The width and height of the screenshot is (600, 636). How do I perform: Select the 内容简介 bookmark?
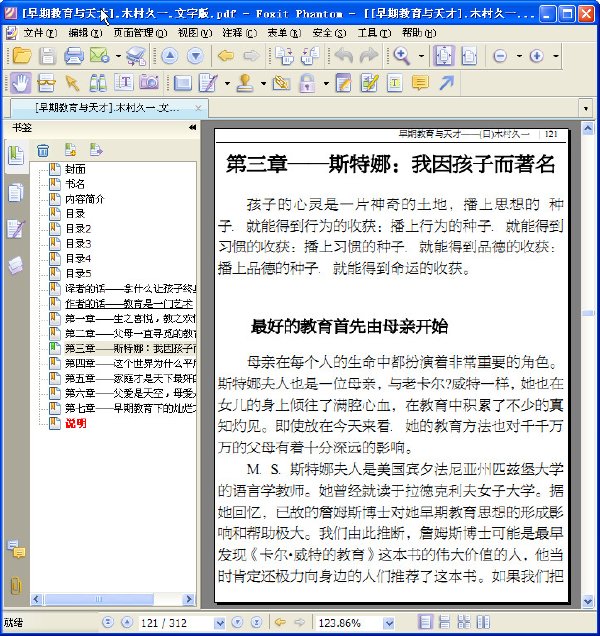click(x=85, y=199)
